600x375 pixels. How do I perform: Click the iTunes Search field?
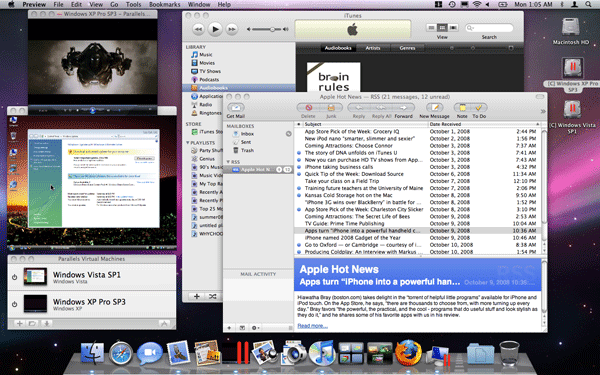point(489,28)
